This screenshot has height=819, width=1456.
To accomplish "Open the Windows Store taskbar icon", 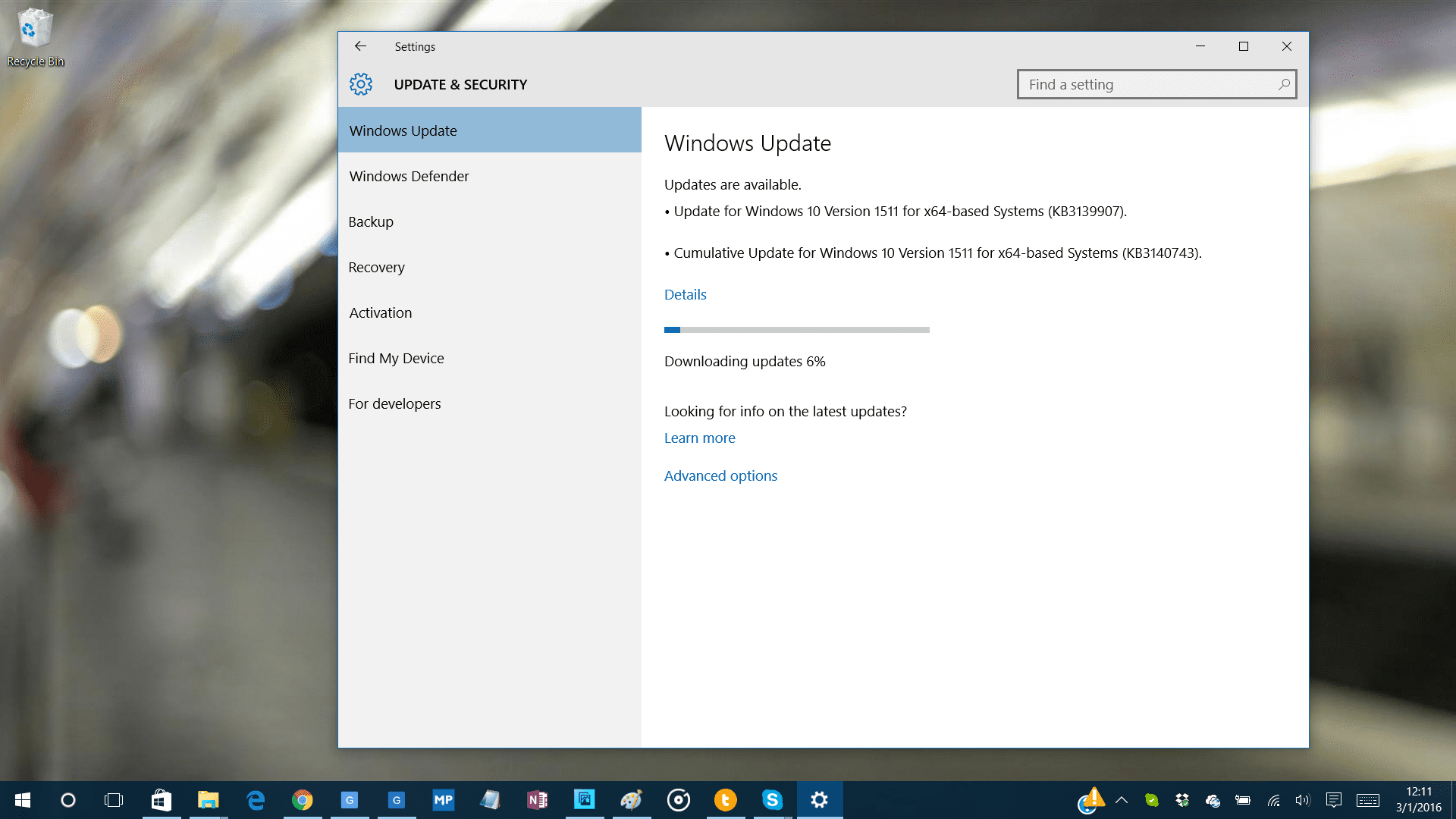I will (x=161, y=800).
